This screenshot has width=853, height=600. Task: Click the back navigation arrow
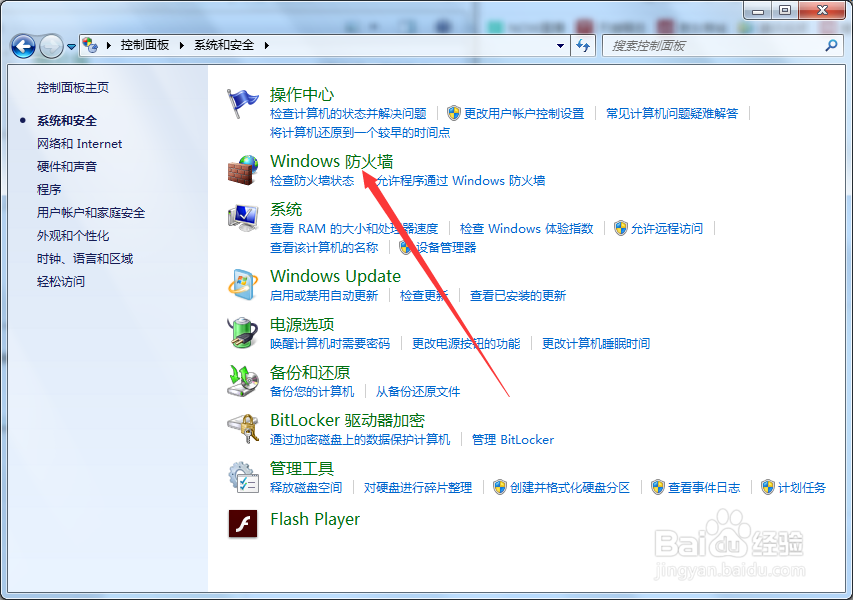[x=22, y=45]
